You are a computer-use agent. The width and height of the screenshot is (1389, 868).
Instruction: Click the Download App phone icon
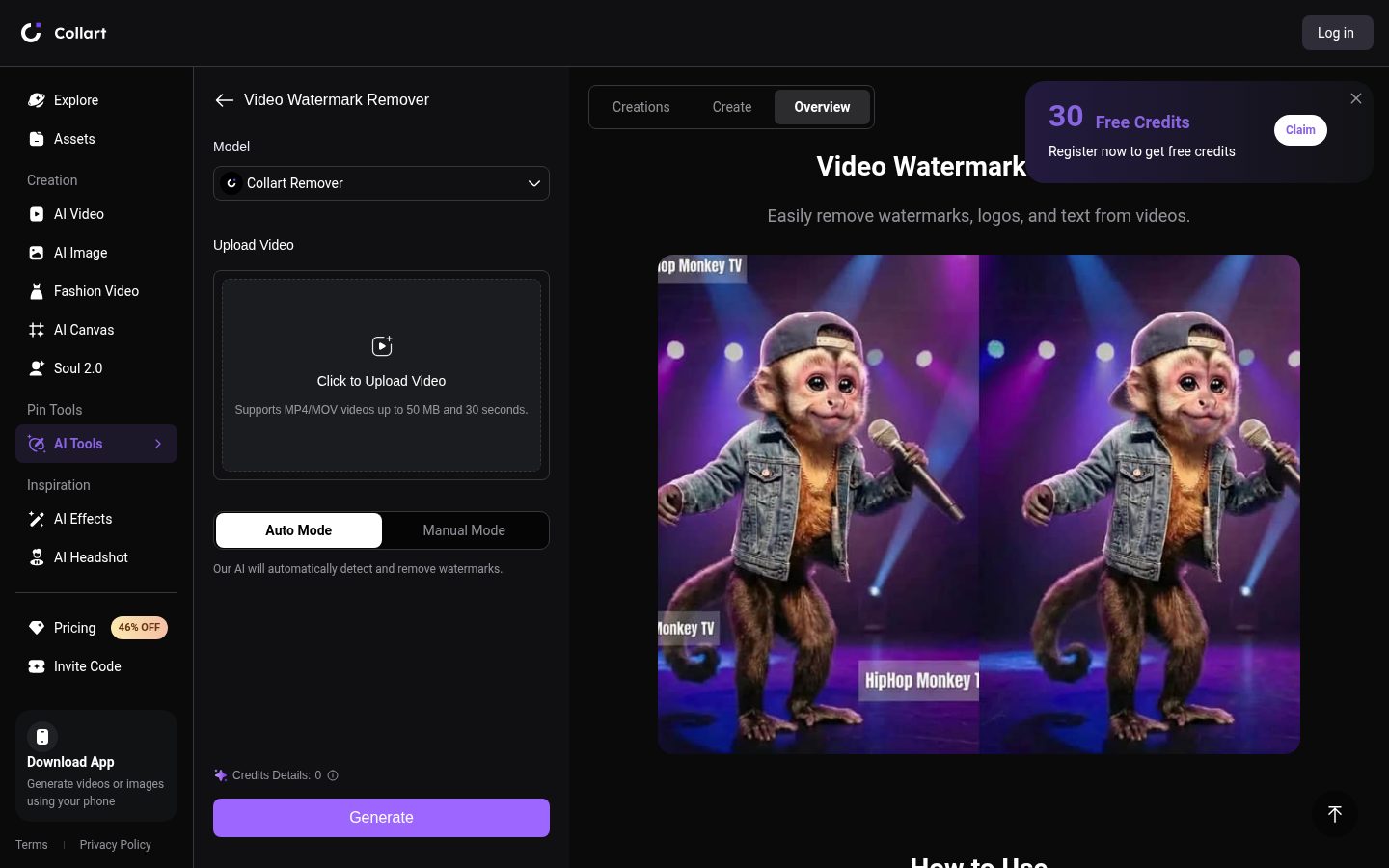click(42, 737)
